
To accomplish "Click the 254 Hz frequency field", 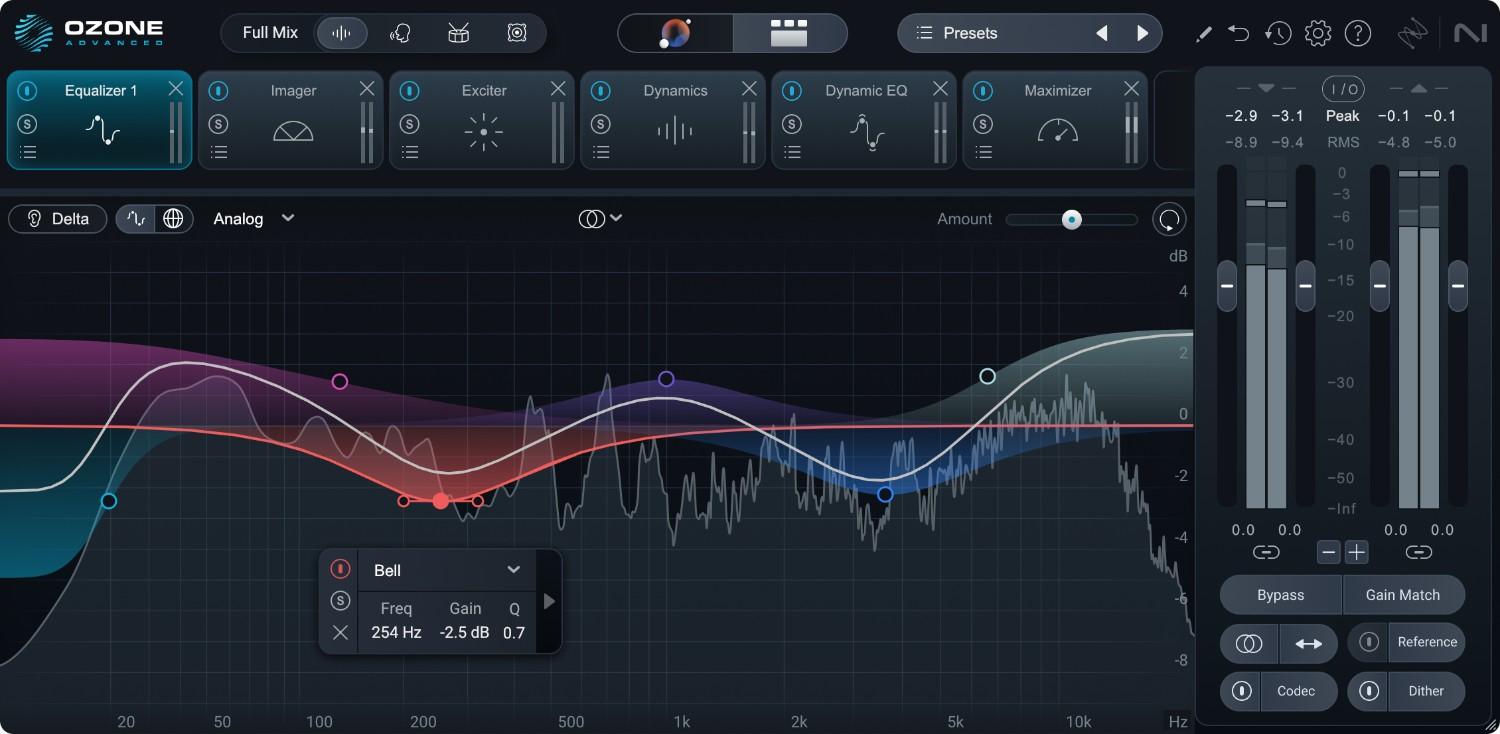I will (x=396, y=632).
